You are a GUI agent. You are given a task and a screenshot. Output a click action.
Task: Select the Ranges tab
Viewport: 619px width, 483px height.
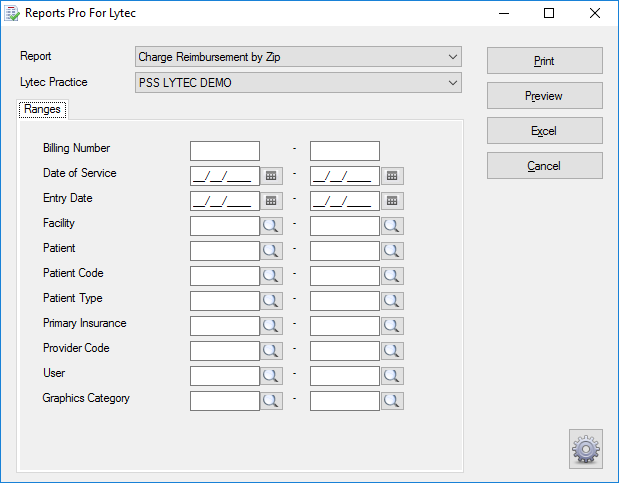[x=42, y=109]
